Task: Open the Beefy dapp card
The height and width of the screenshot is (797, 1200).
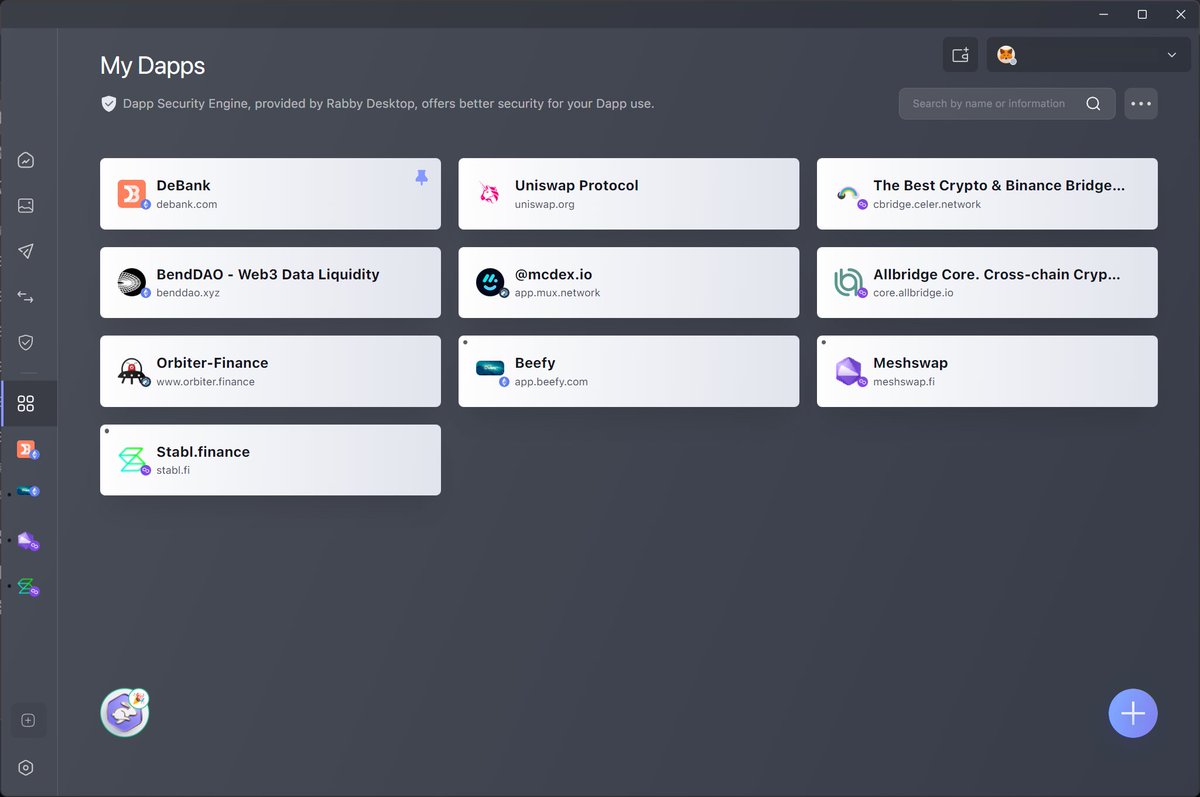Action: coord(629,371)
